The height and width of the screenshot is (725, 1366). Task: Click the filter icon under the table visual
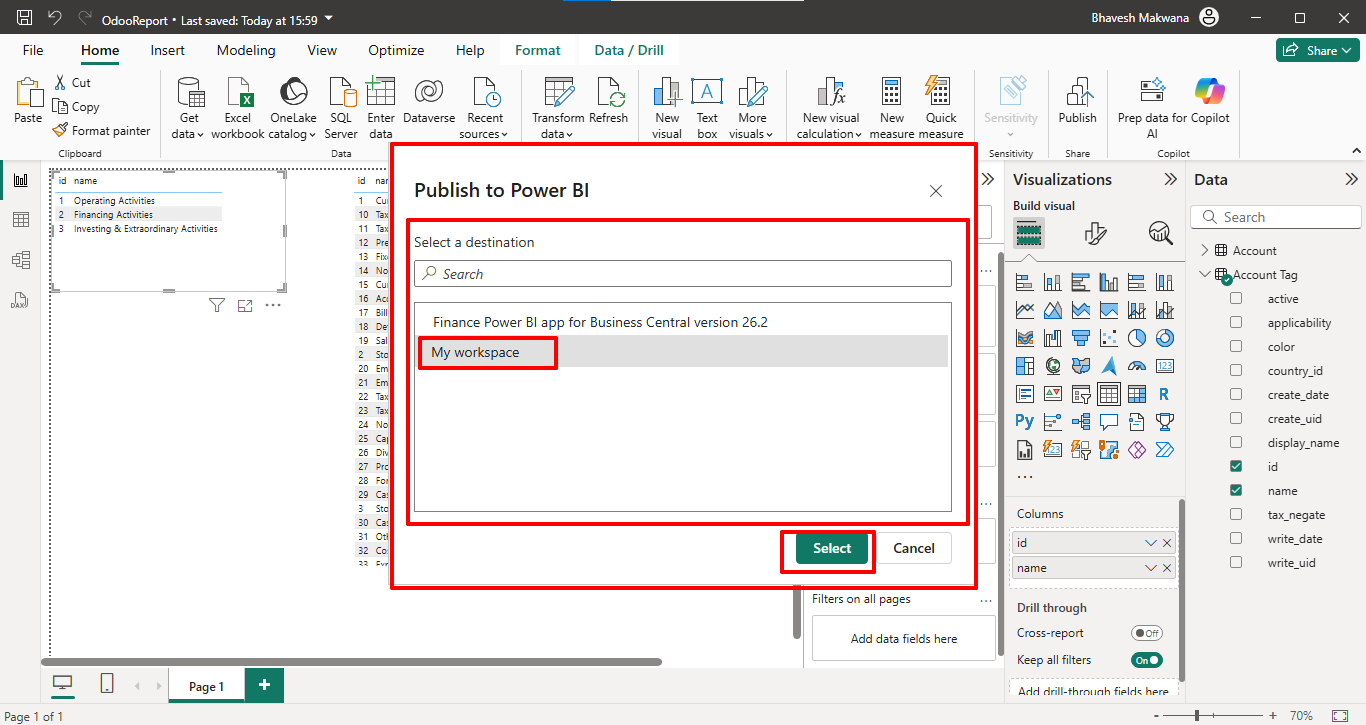pos(217,305)
